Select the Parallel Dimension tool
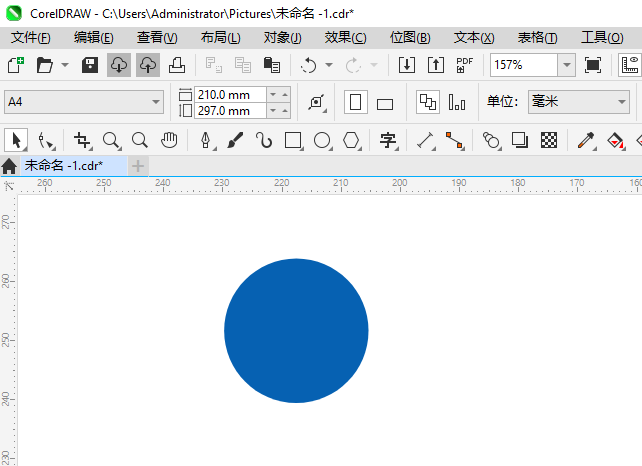This screenshot has height=466, width=642. tap(426, 140)
